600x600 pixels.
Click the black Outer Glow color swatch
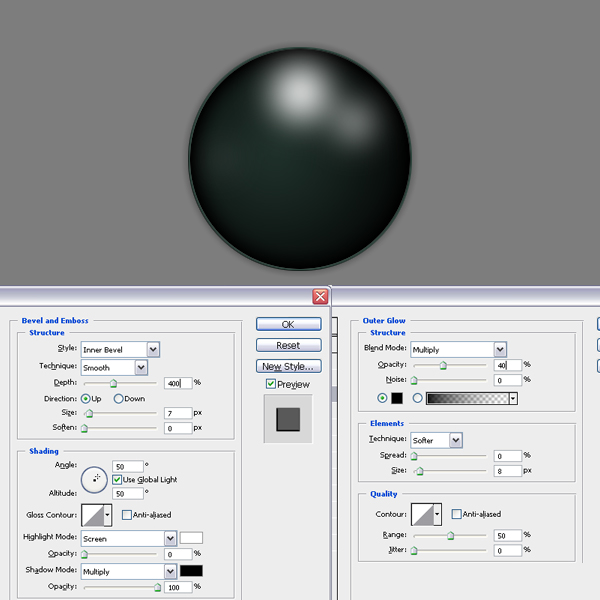pyautogui.click(x=397, y=398)
